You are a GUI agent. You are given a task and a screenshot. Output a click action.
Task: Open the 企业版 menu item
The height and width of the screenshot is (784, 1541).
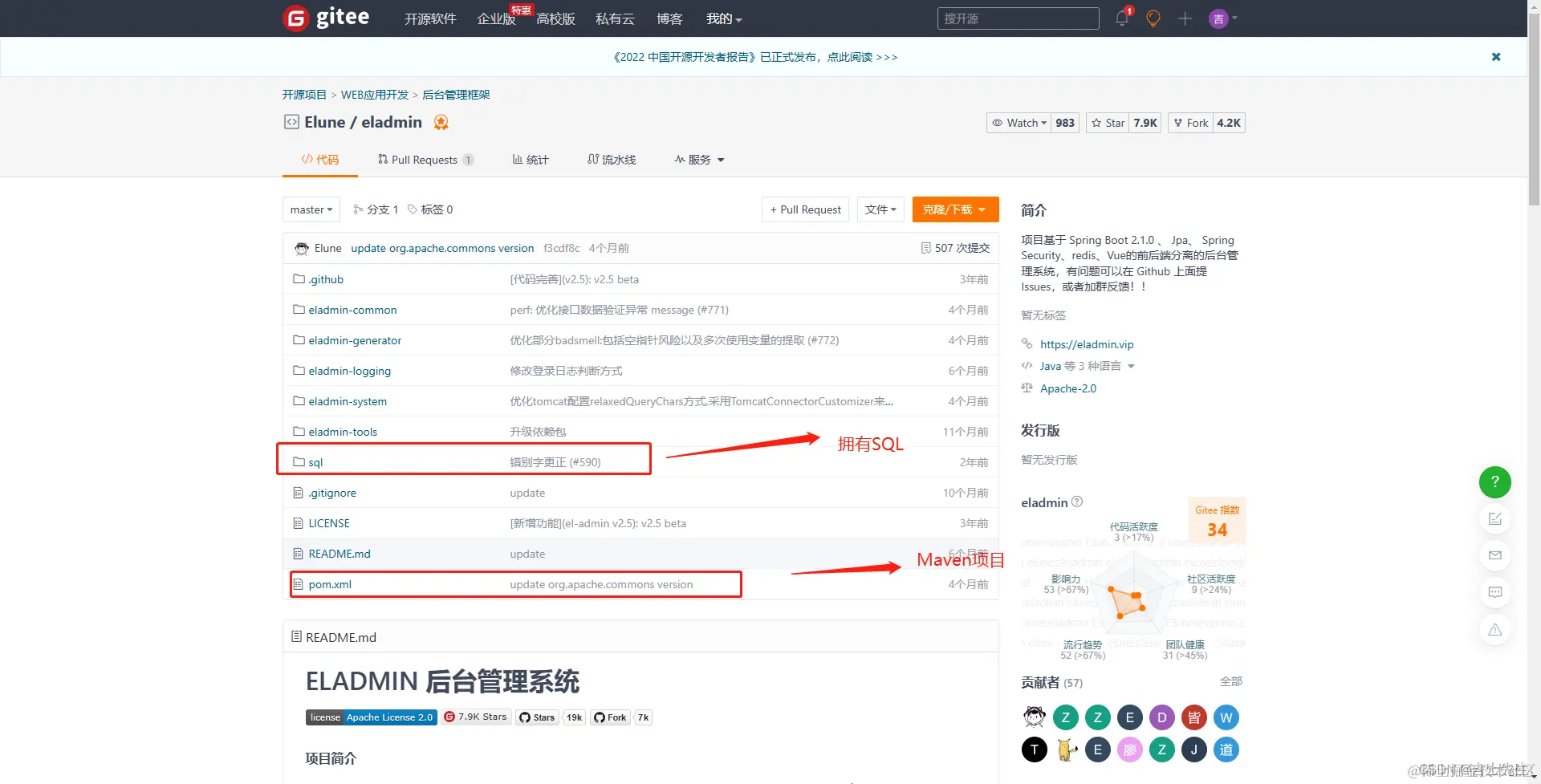point(496,18)
